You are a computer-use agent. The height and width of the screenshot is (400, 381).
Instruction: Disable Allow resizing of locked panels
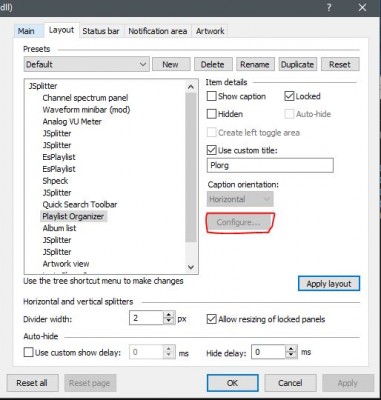pos(212,319)
